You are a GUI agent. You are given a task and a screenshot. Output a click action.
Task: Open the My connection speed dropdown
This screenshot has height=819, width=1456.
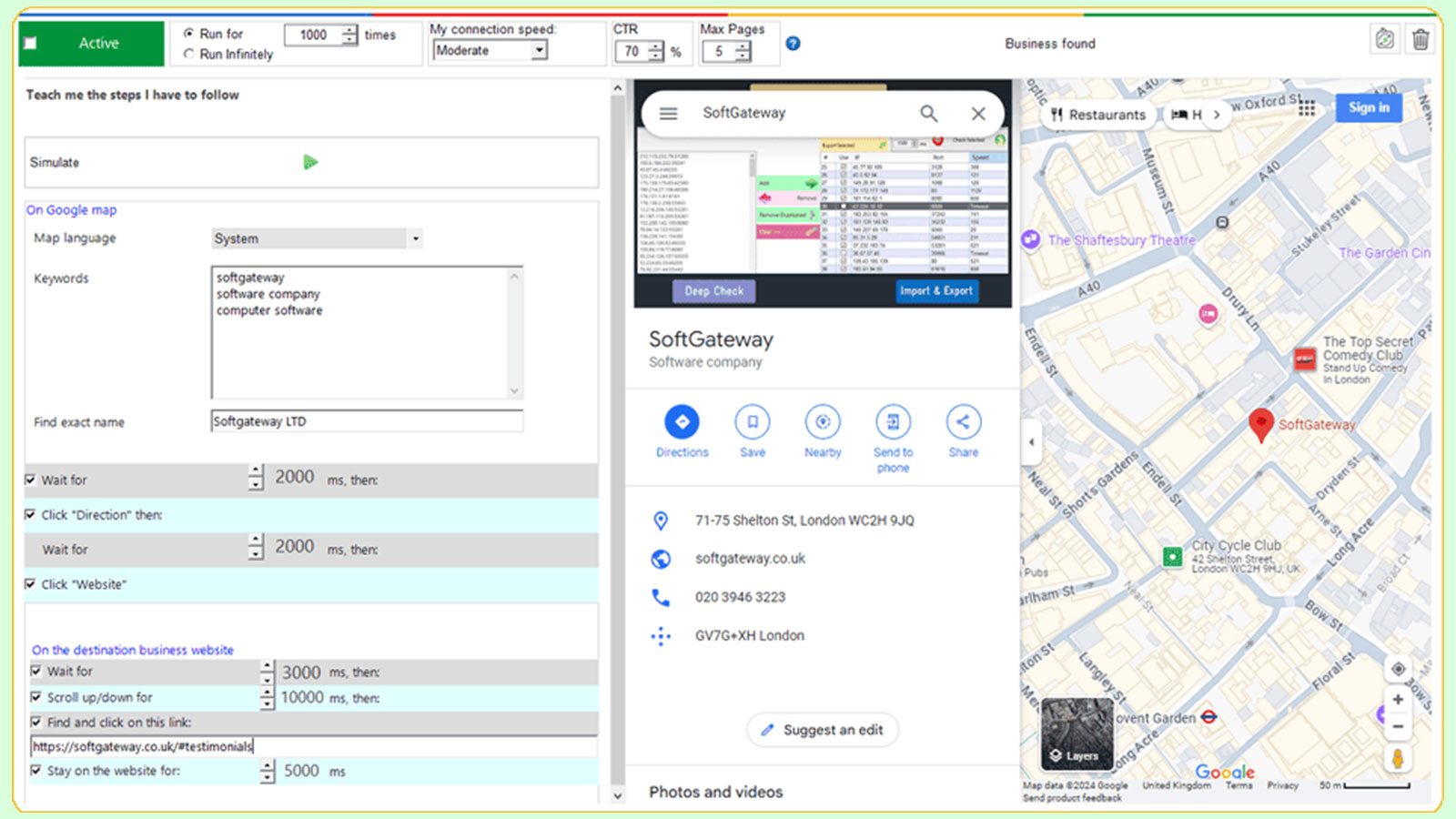pyautogui.click(x=541, y=50)
